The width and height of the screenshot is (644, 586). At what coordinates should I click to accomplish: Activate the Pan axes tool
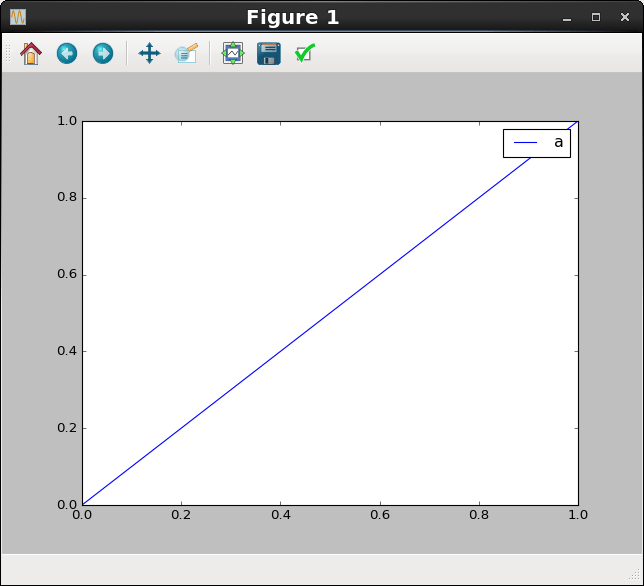150,53
